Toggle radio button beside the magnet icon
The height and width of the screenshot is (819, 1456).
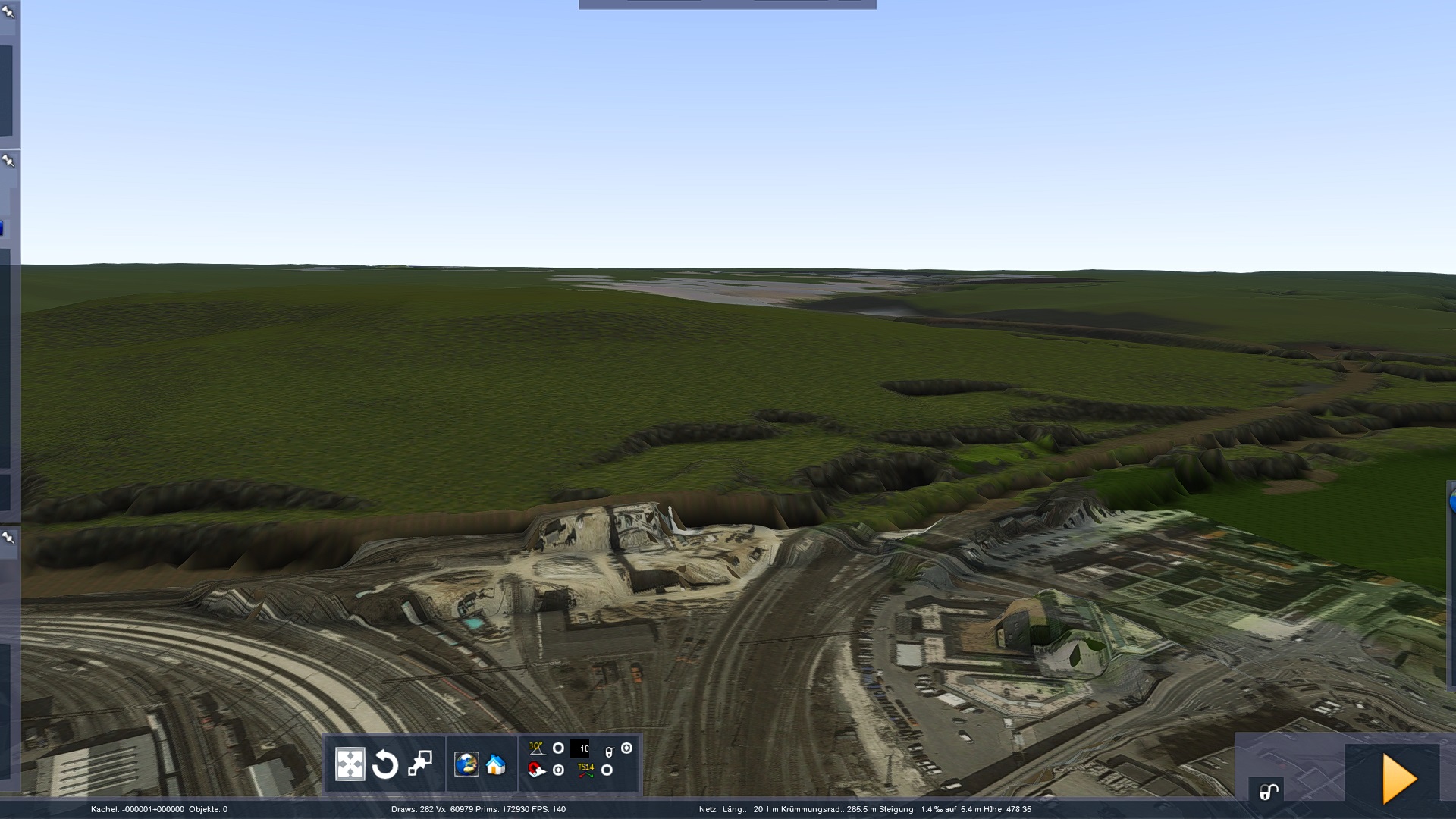tap(558, 770)
